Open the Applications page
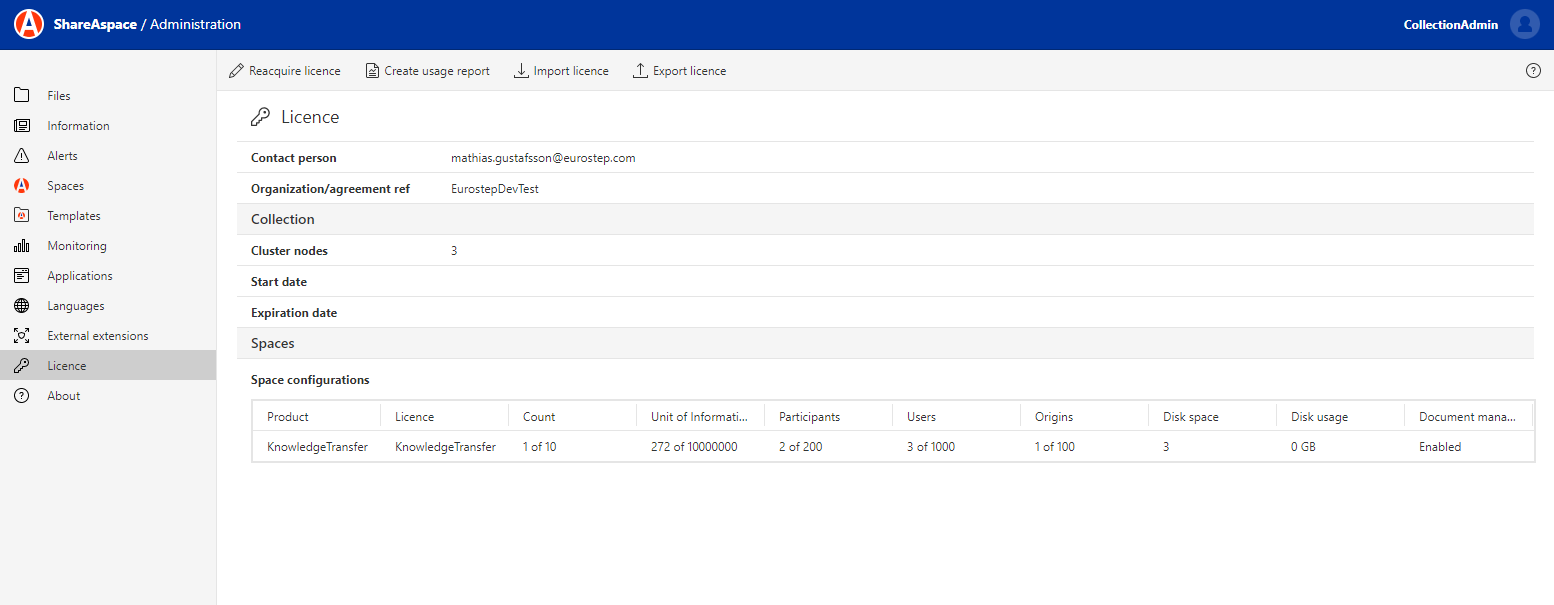 point(79,276)
